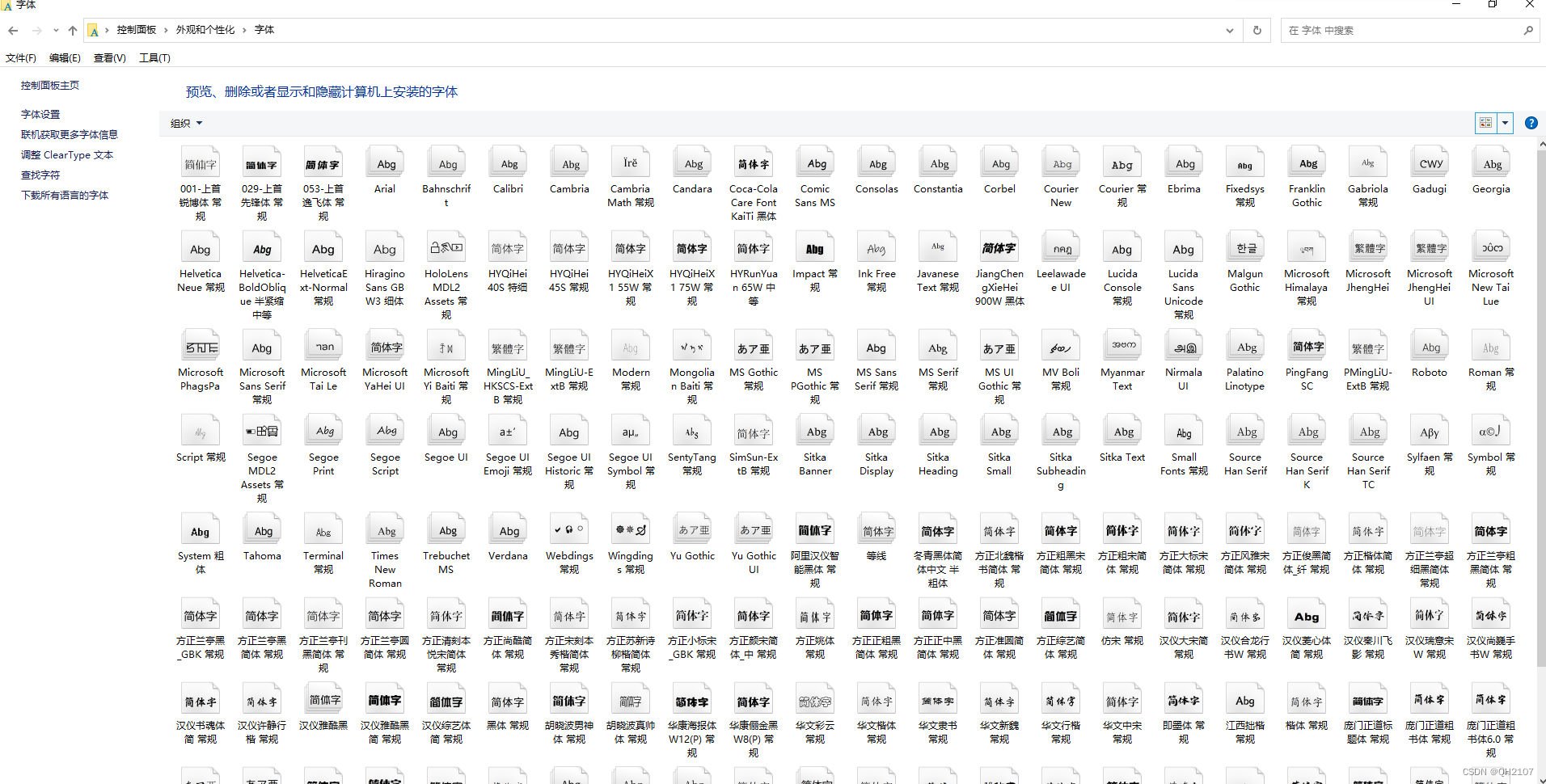This screenshot has width=1546, height=784.
Task: Open 字体设置 link
Action: pyautogui.click(x=40, y=115)
